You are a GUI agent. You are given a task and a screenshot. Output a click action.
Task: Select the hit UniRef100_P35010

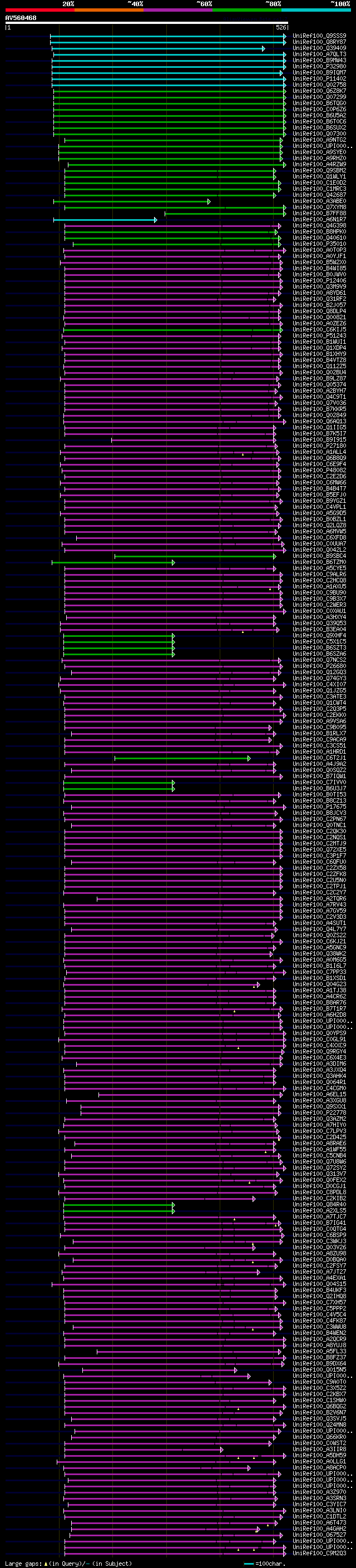(319, 244)
